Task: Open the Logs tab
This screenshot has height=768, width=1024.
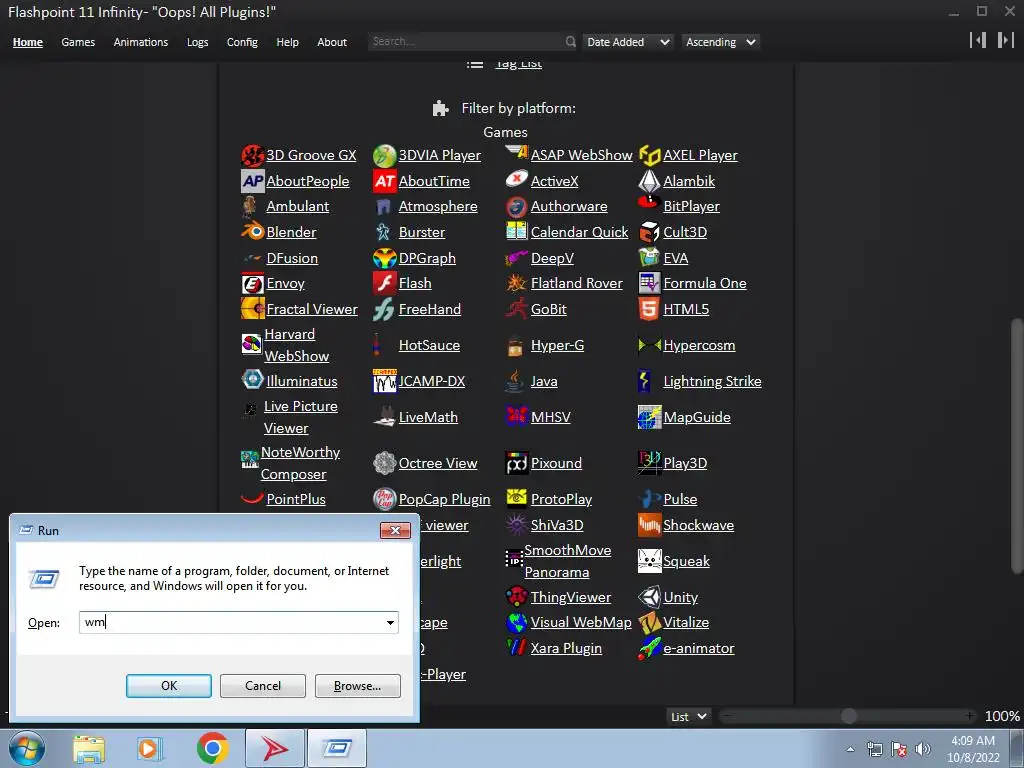Action: tap(197, 42)
